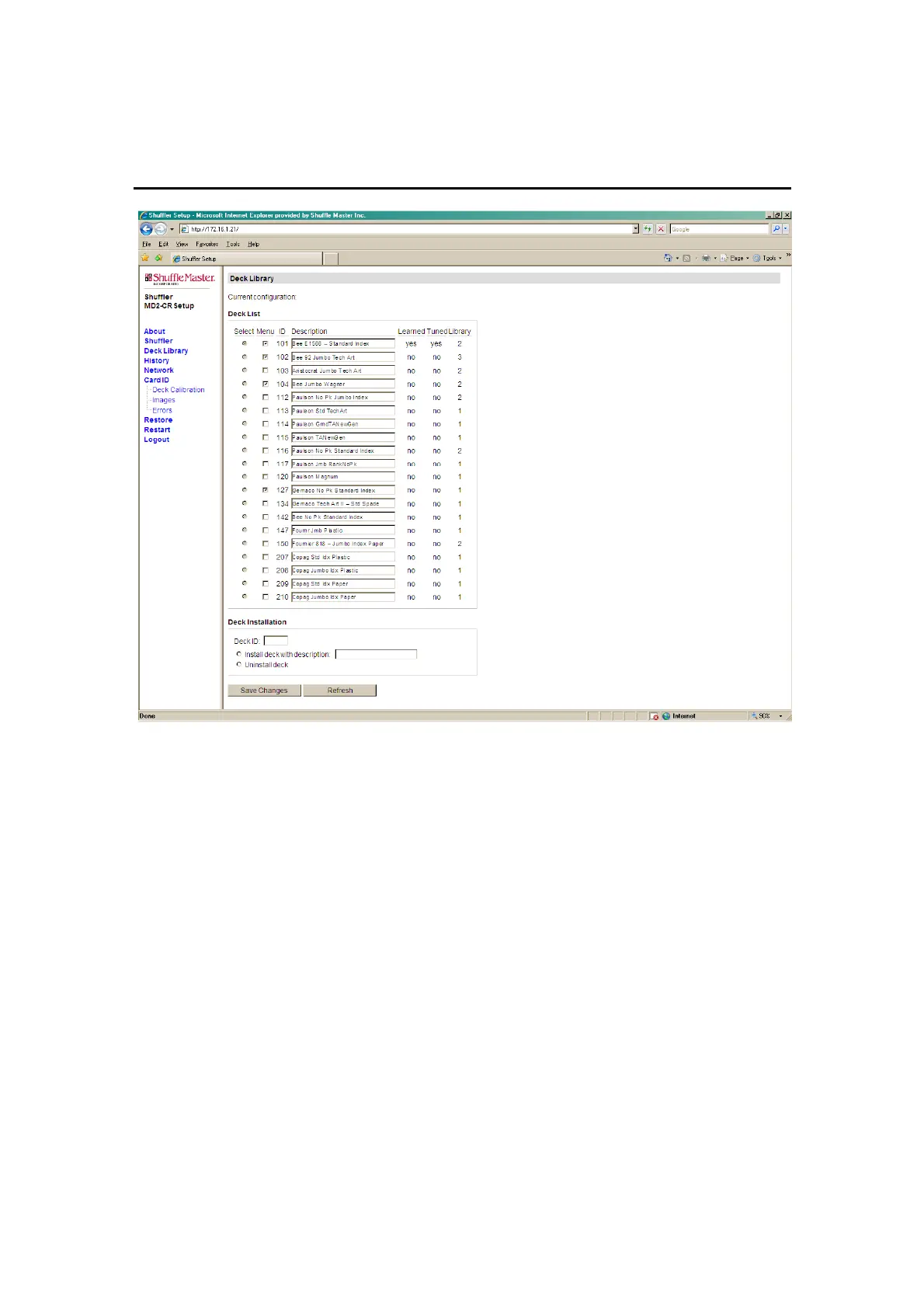Click the browser Back arrow button
This screenshot has height=1308, width=924.
point(146,229)
